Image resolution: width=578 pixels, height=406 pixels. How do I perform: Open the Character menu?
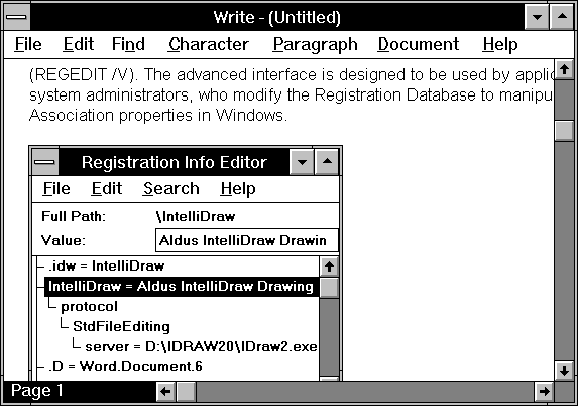pyautogui.click(x=208, y=44)
